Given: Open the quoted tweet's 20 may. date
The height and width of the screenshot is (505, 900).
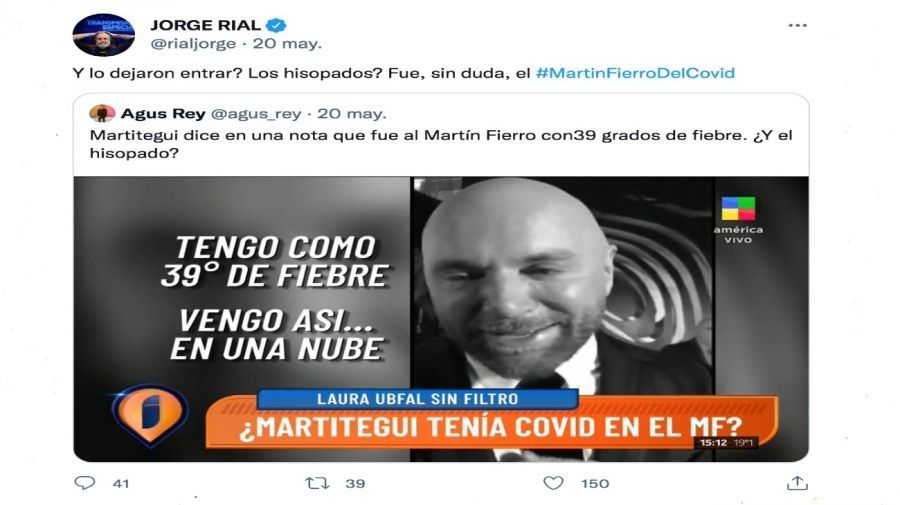Looking at the screenshot, I should pyautogui.click(x=352, y=114).
